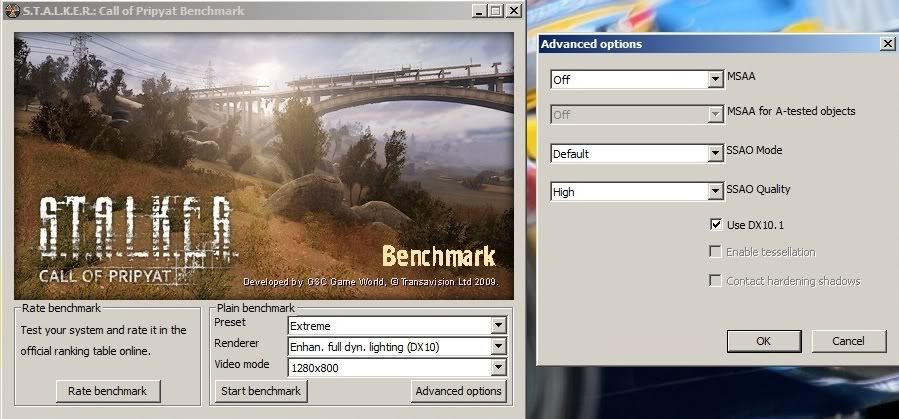Click the 'Renderer' label text

(x=237, y=343)
